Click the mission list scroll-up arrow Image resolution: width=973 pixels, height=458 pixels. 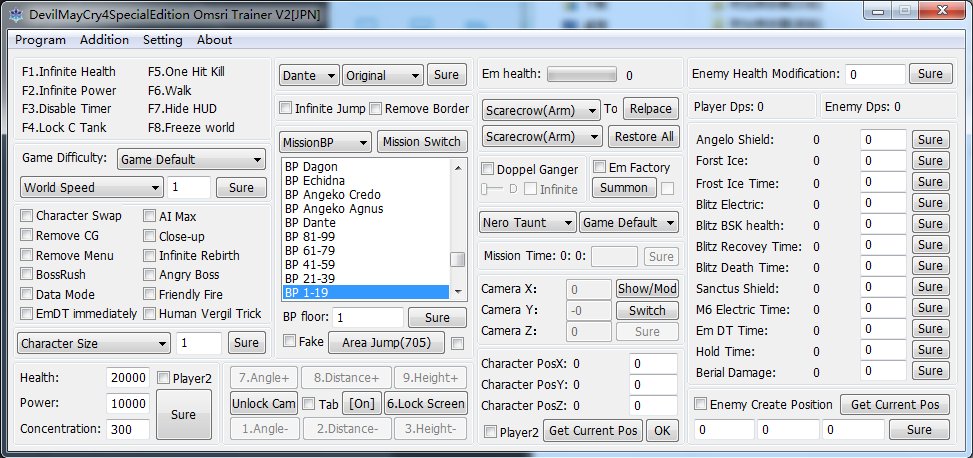[458, 168]
